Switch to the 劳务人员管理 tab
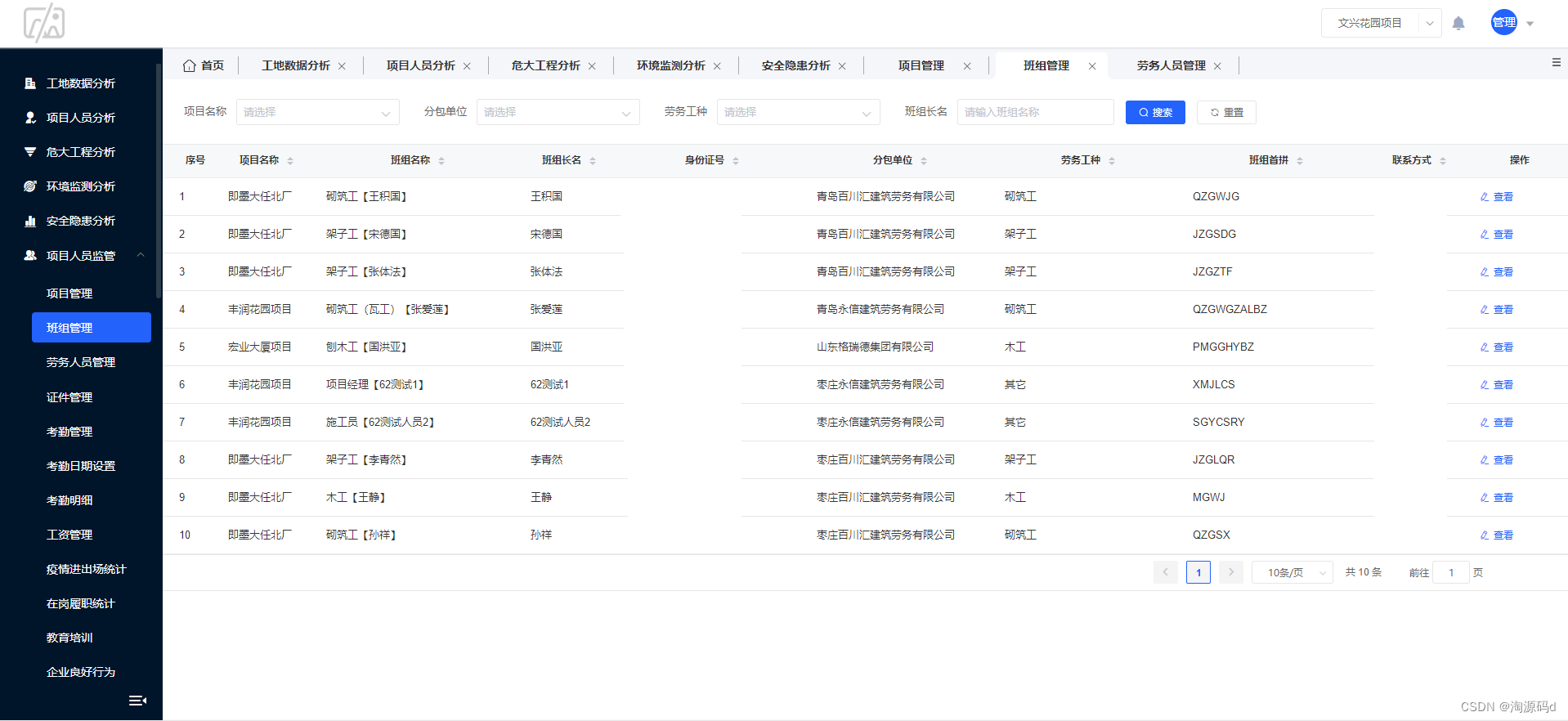Image resolution: width=1568 pixels, height=721 pixels. pyautogui.click(x=1172, y=65)
